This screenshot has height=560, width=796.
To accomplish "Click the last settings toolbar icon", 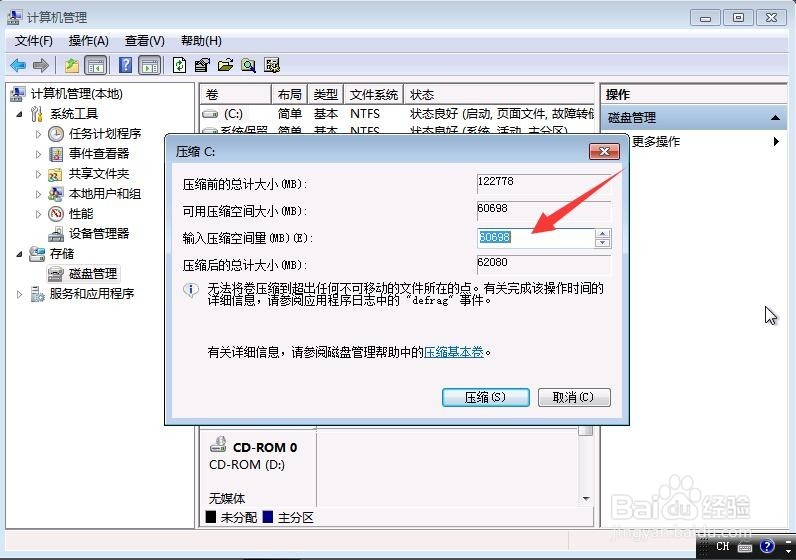I will coord(272,65).
